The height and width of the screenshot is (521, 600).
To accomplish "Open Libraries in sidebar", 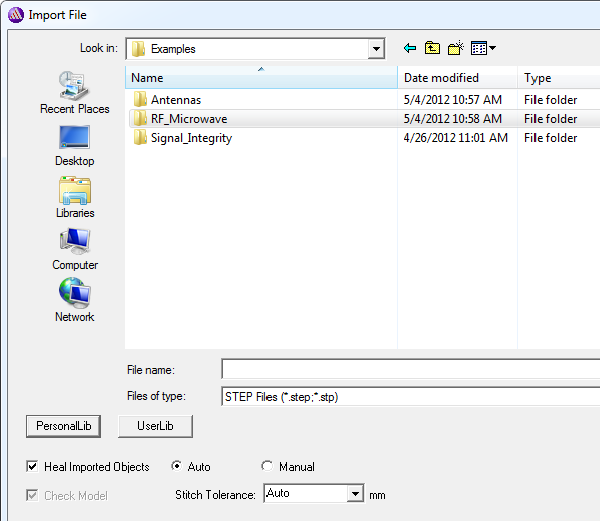I will [75, 197].
